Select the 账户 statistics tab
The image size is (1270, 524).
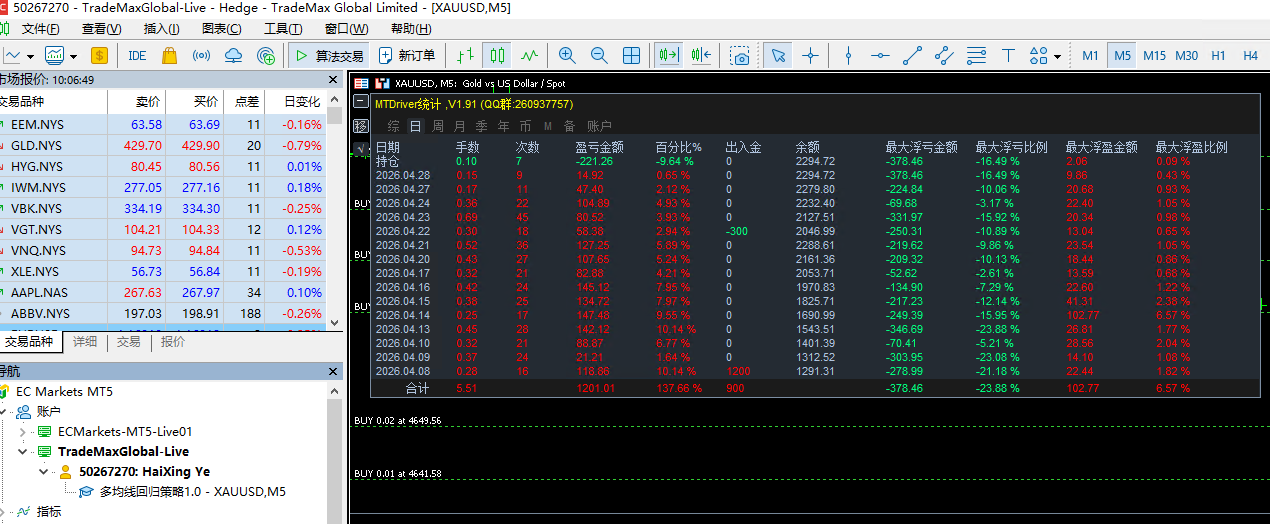click(x=599, y=126)
